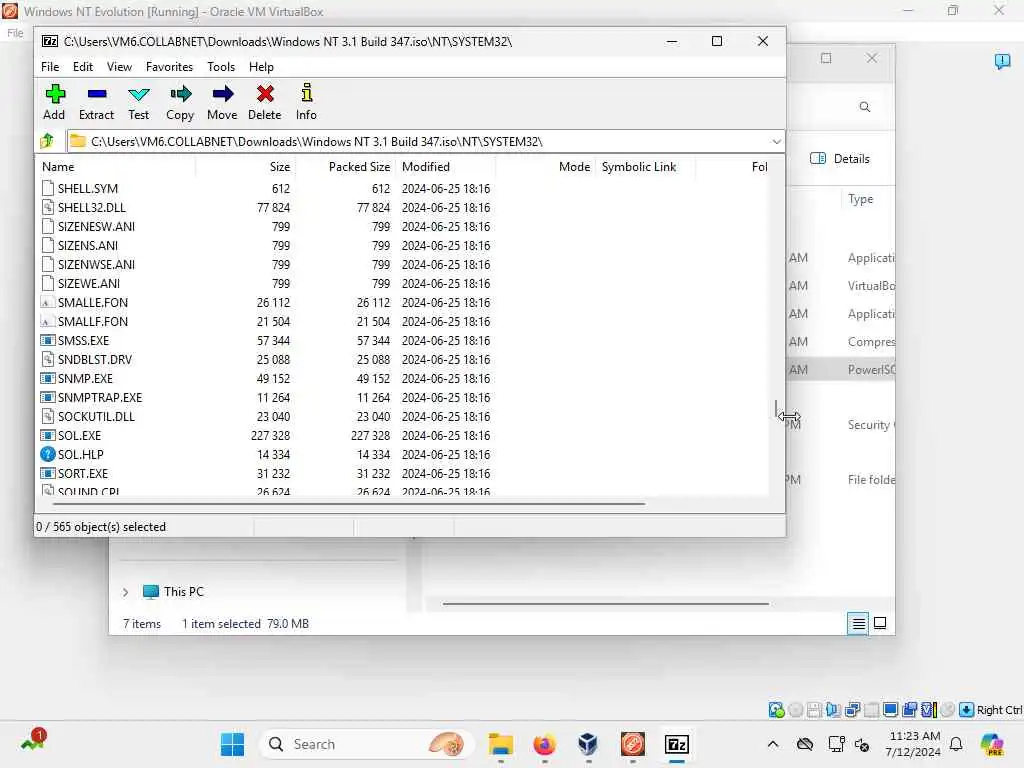Select SIZENESW.ANI cursor file
Screen dimensions: 1024x768
96,227
